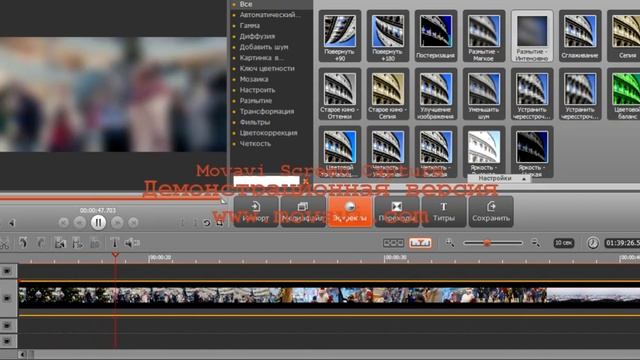
Task: Choose the Сглаживание effect
Action: (580, 36)
